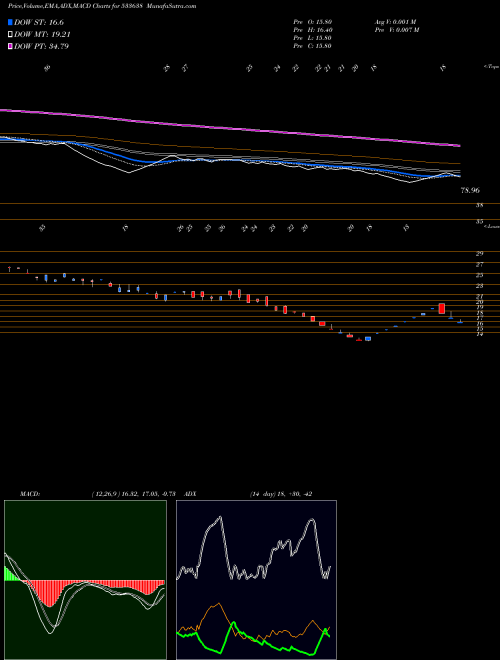Click the 35 price level label
The image size is (500, 660).
point(479,221)
